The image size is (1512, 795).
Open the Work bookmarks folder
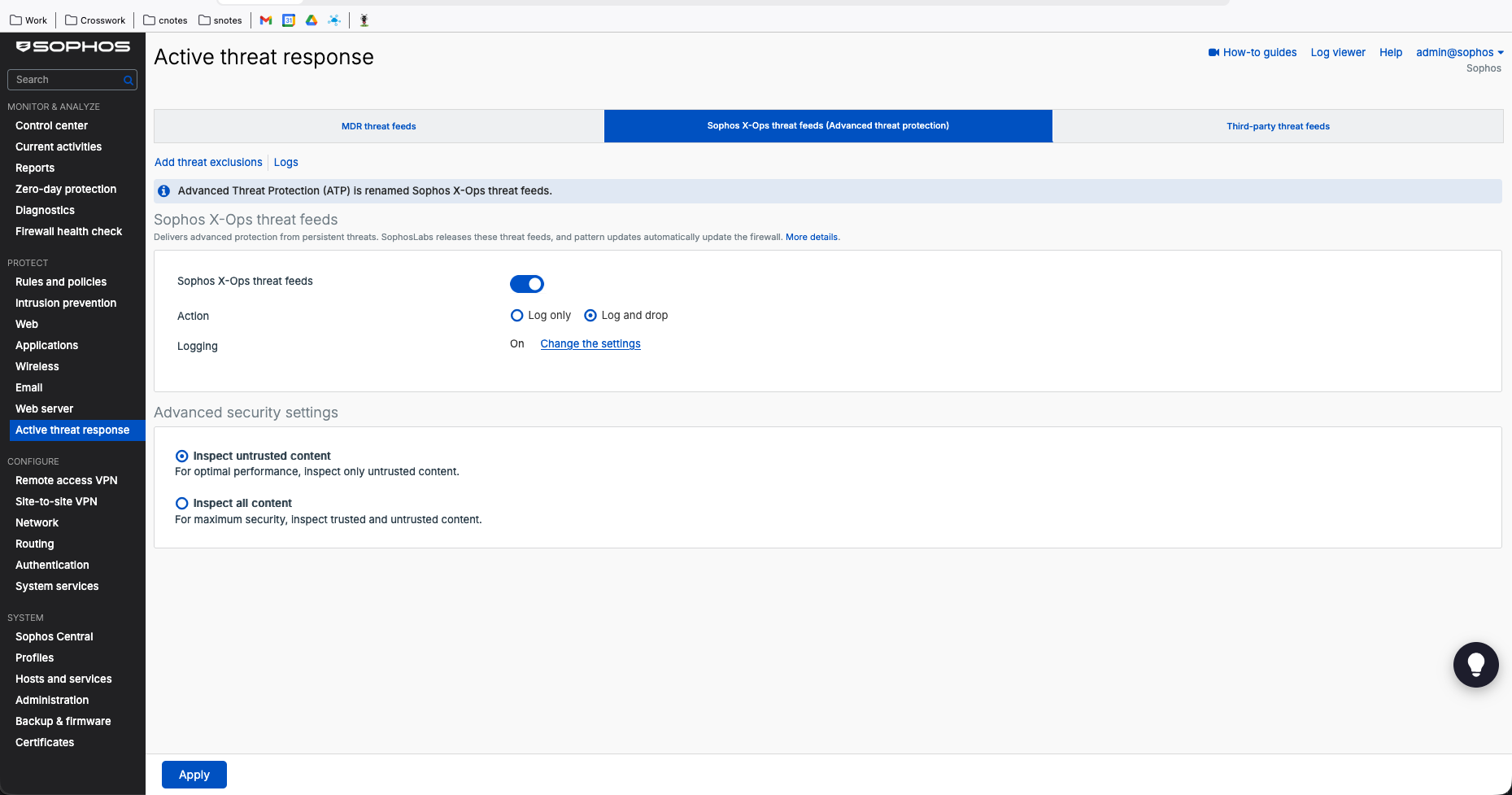(28, 20)
